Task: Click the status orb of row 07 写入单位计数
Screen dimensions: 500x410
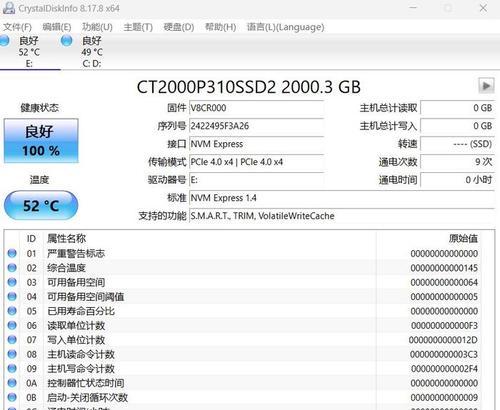Action: pos(12,340)
